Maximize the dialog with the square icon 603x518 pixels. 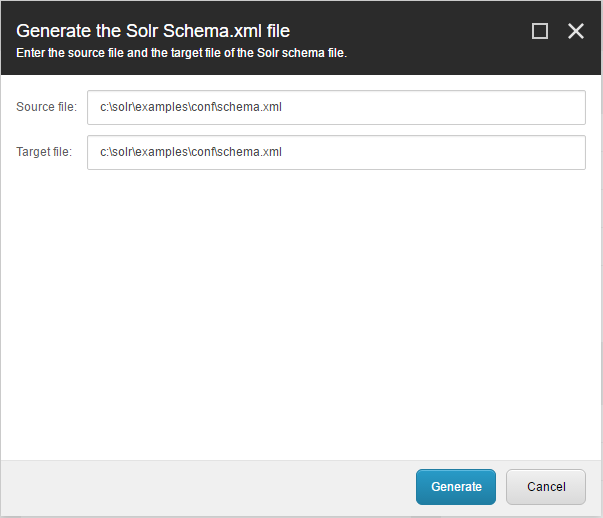(540, 31)
